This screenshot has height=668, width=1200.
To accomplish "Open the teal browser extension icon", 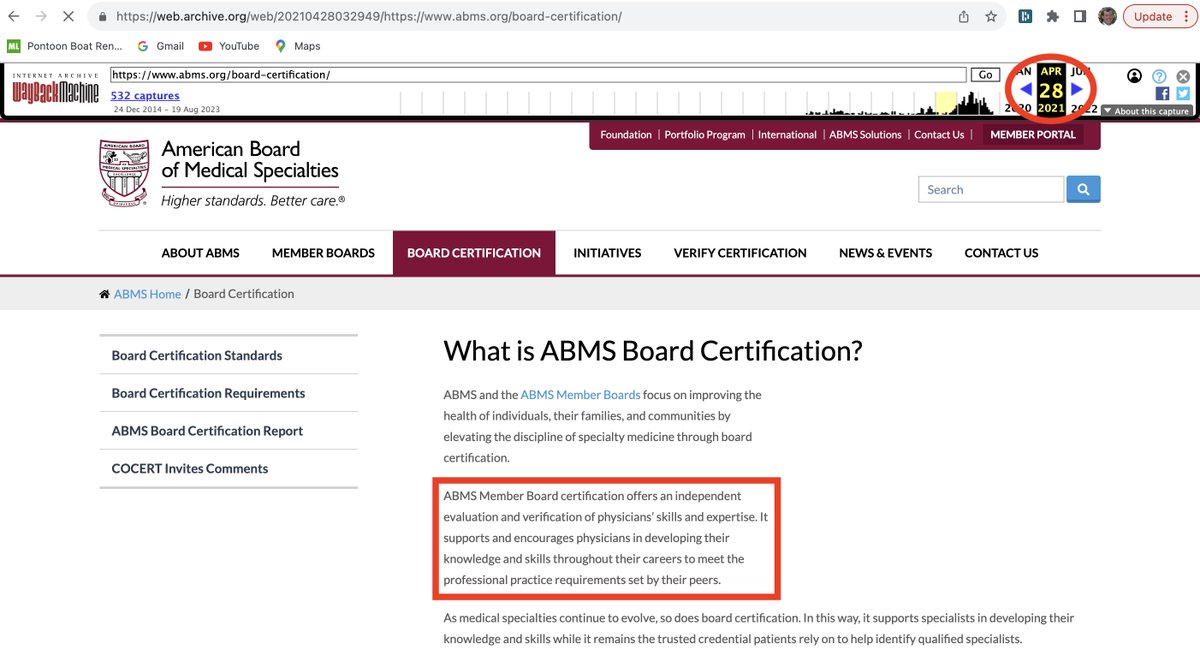I will pos(1026,16).
